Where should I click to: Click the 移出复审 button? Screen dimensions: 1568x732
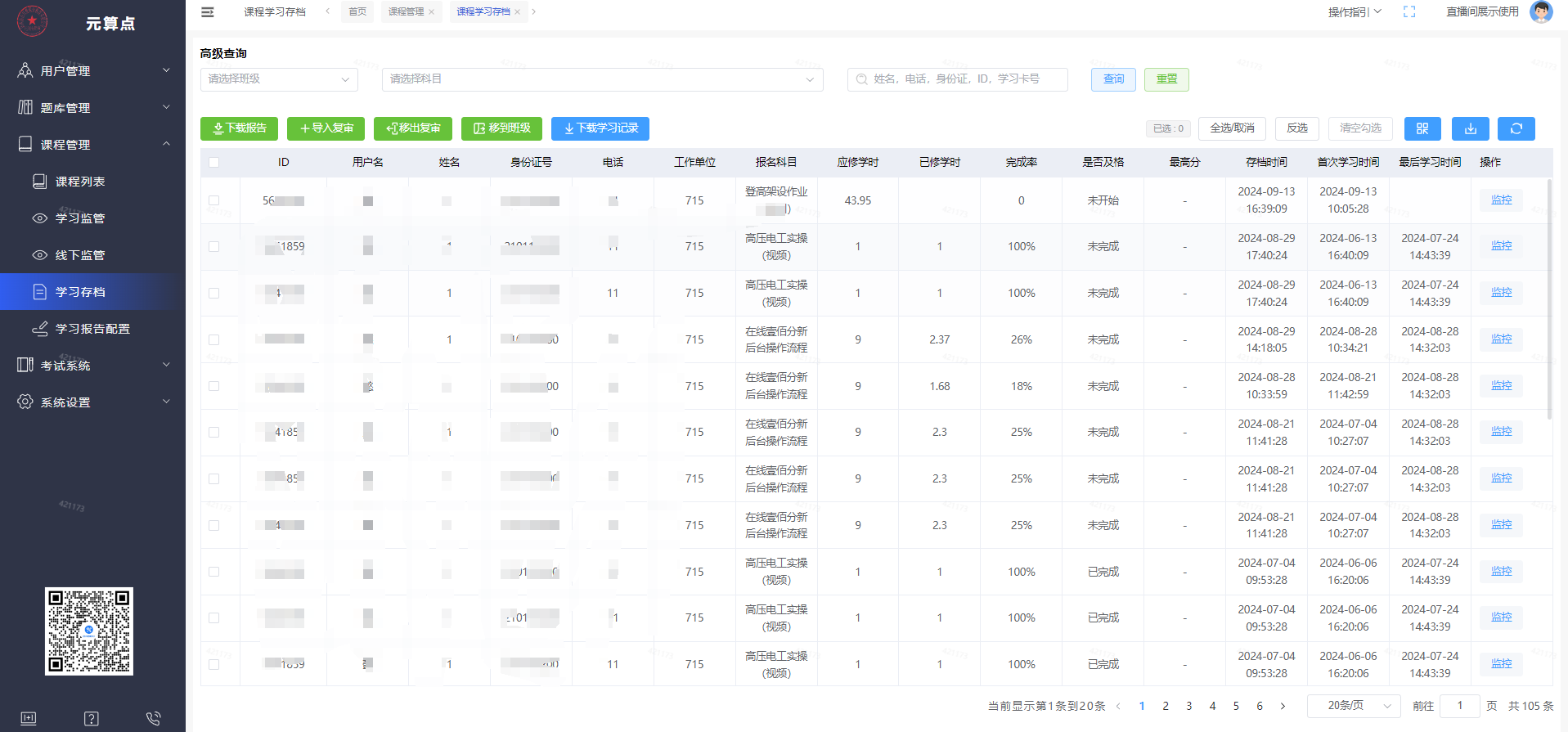(x=413, y=128)
